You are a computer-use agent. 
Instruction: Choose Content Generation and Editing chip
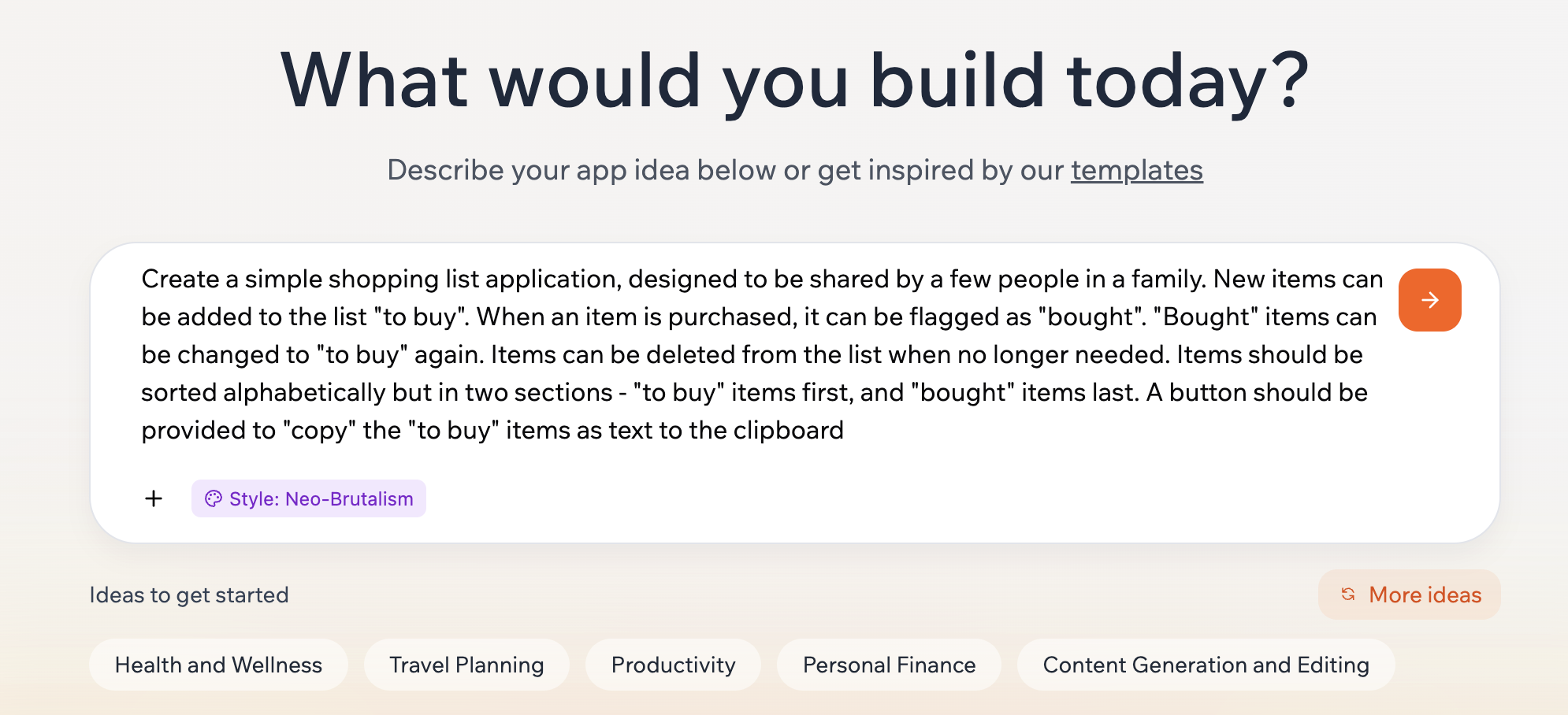tap(1206, 665)
